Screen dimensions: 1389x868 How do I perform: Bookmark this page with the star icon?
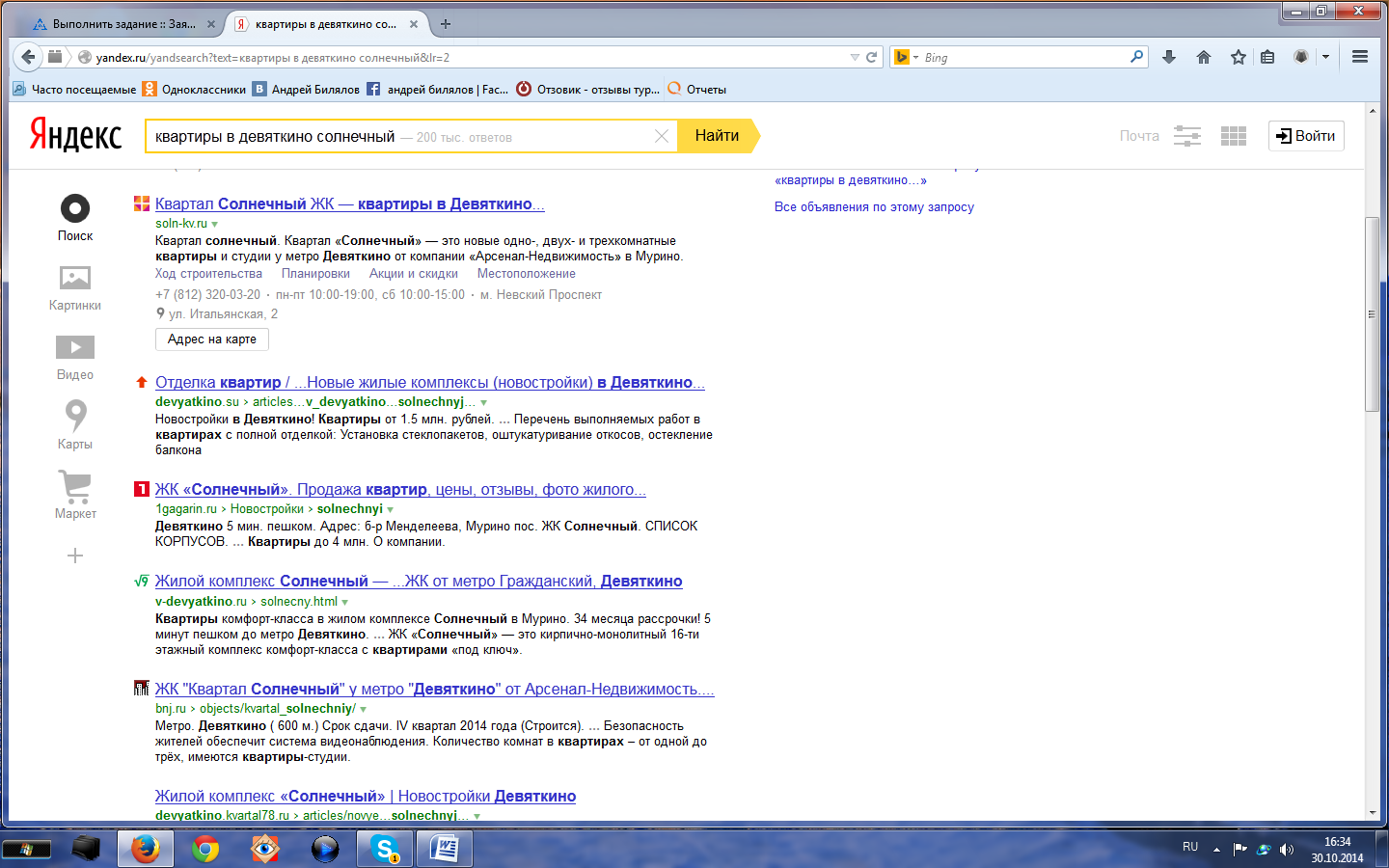[1239, 57]
